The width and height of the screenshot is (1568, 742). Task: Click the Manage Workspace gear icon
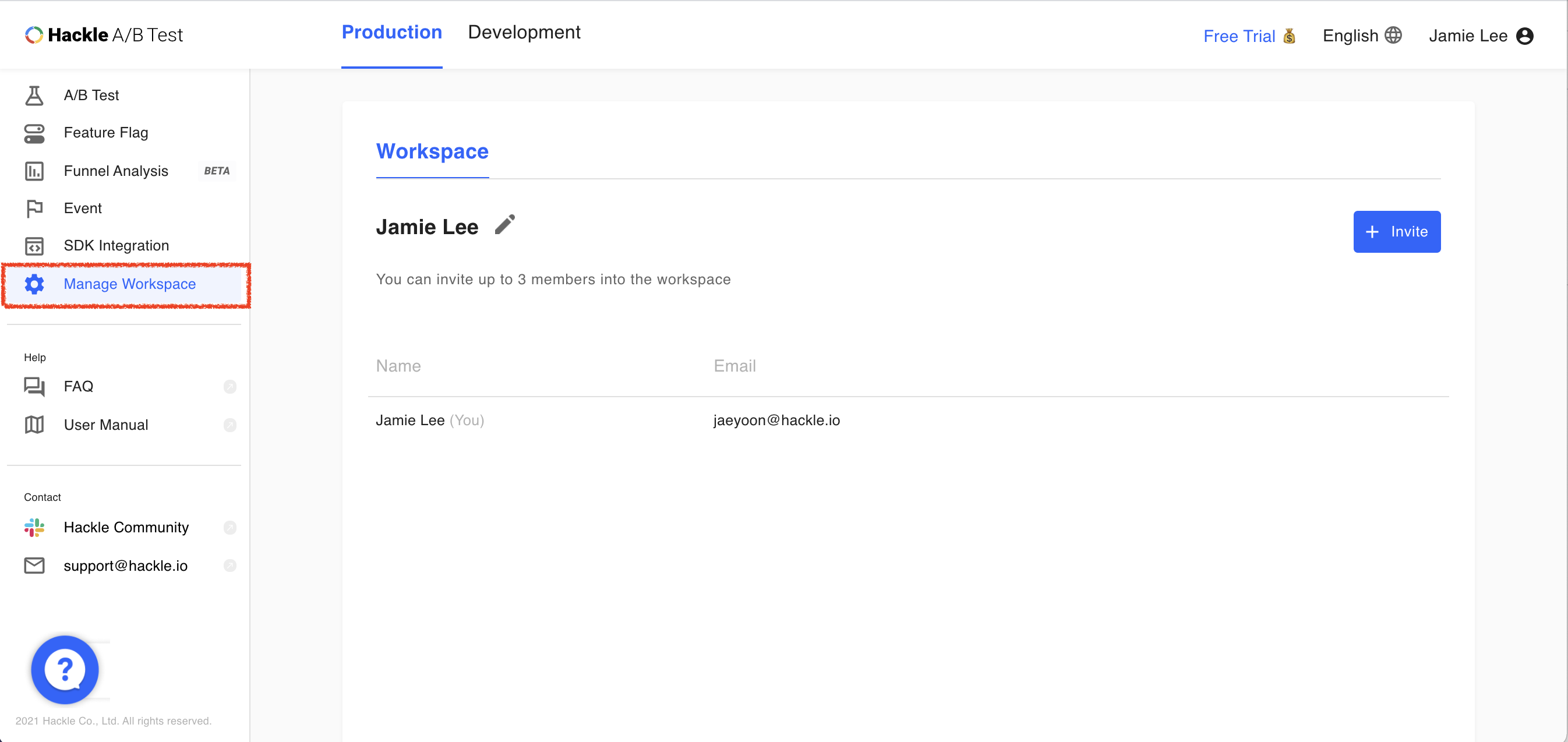pyautogui.click(x=34, y=284)
